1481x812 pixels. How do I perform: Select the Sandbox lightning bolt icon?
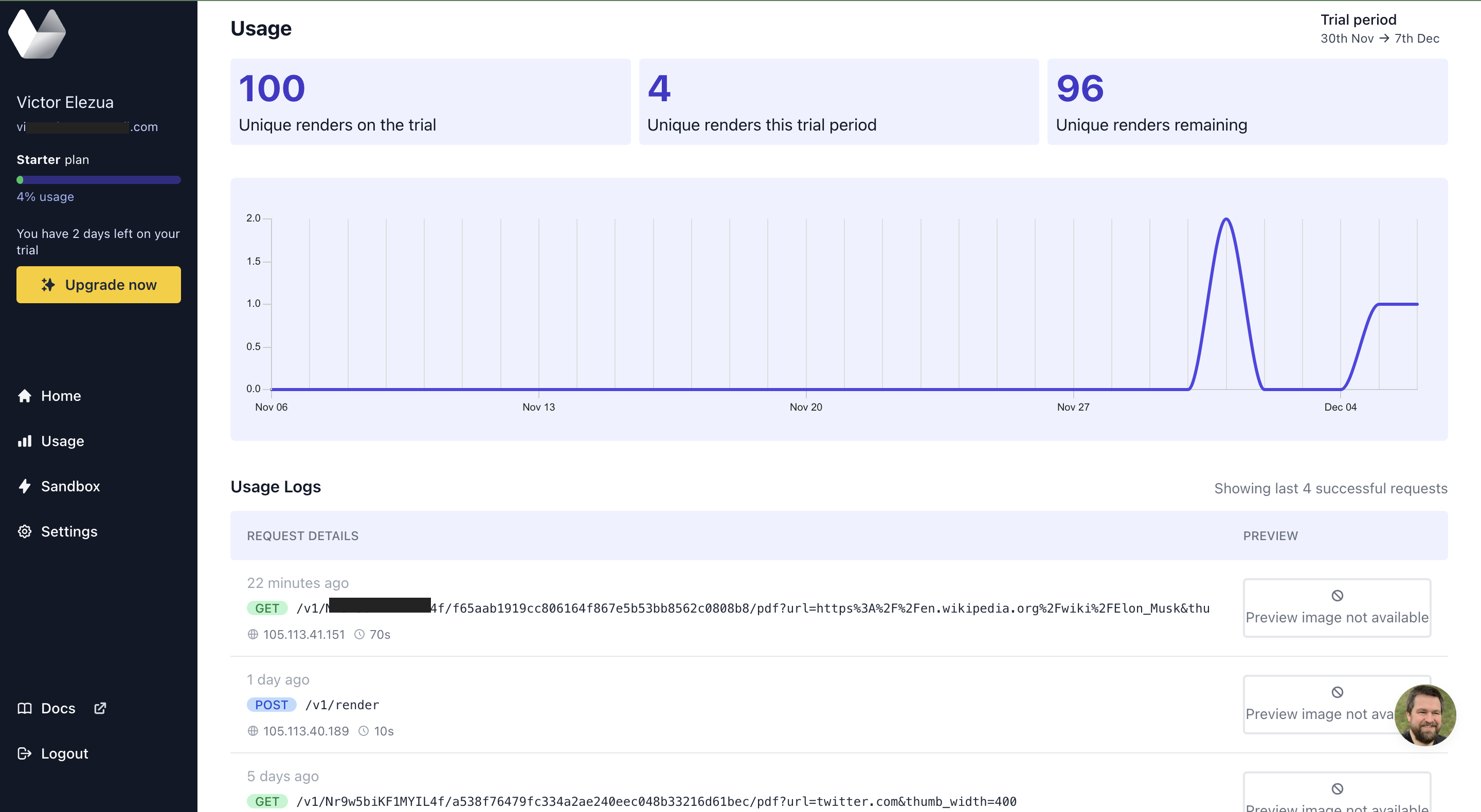pos(25,486)
